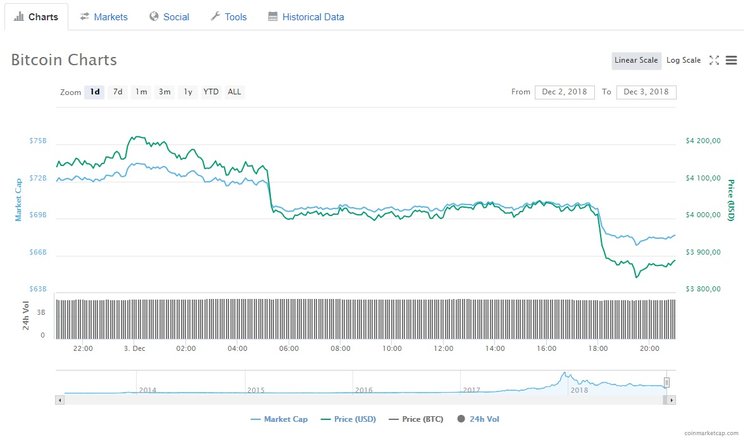This screenshot has width=750, height=444.
Task: Set zoom to ALL
Action: tap(234, 92)
